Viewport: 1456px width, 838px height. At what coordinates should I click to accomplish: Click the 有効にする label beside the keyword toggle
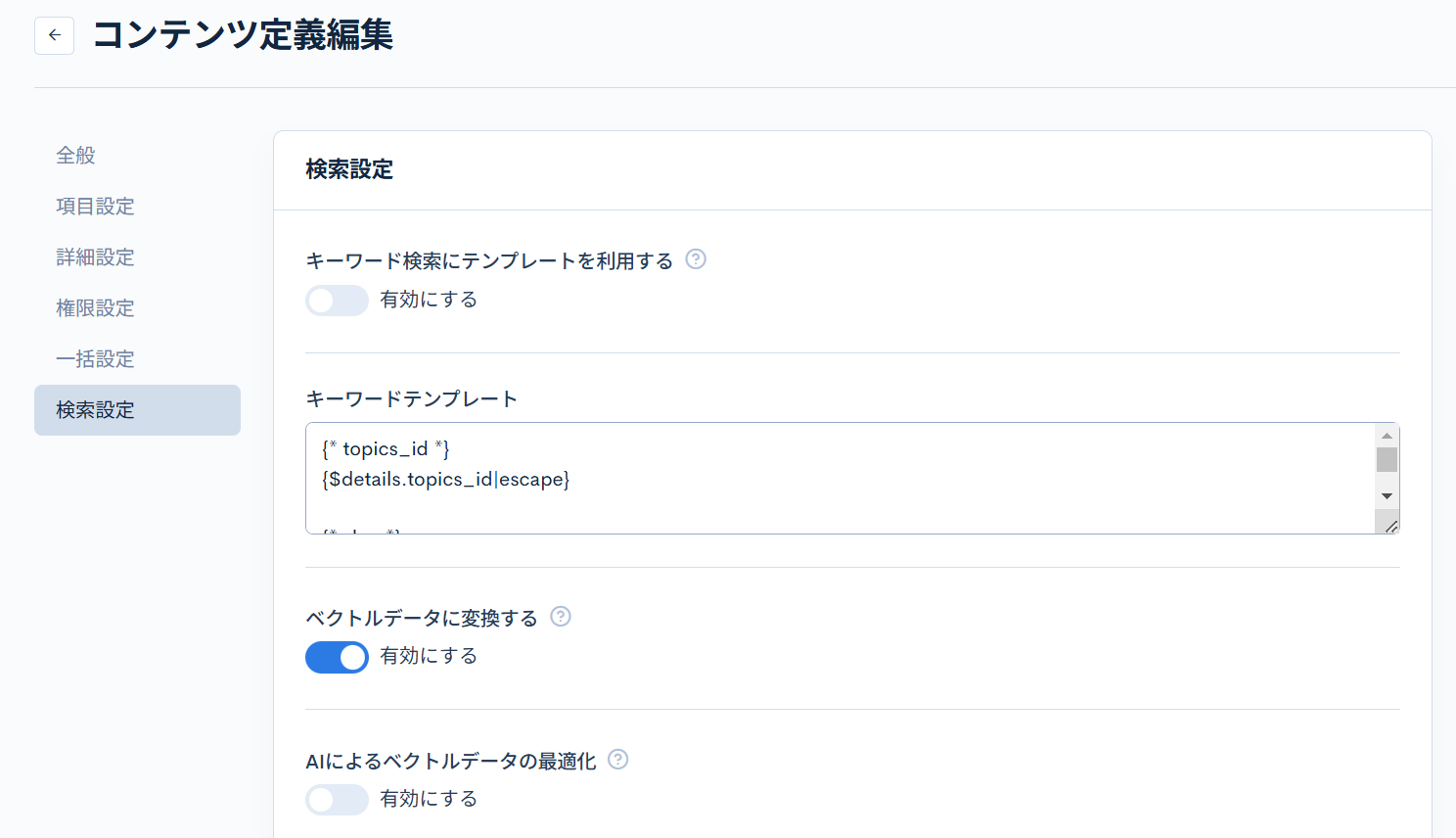[428, 300]
